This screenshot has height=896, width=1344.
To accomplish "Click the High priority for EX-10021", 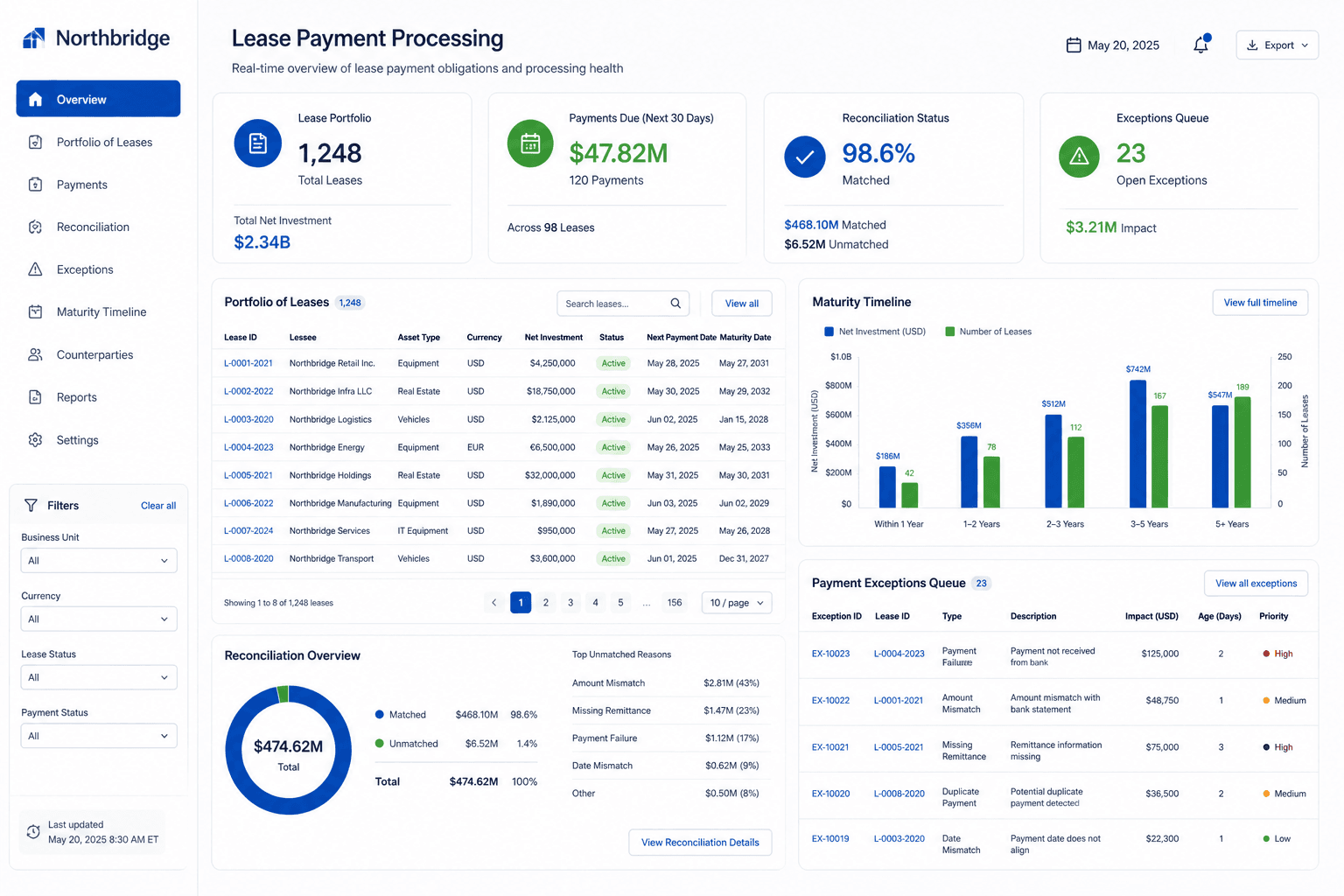I will (x=1277, y=747).
